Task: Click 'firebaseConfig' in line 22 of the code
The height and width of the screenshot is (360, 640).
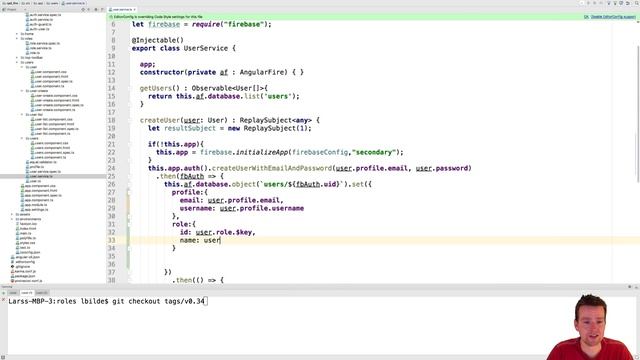Action: (x=321, y=152)
